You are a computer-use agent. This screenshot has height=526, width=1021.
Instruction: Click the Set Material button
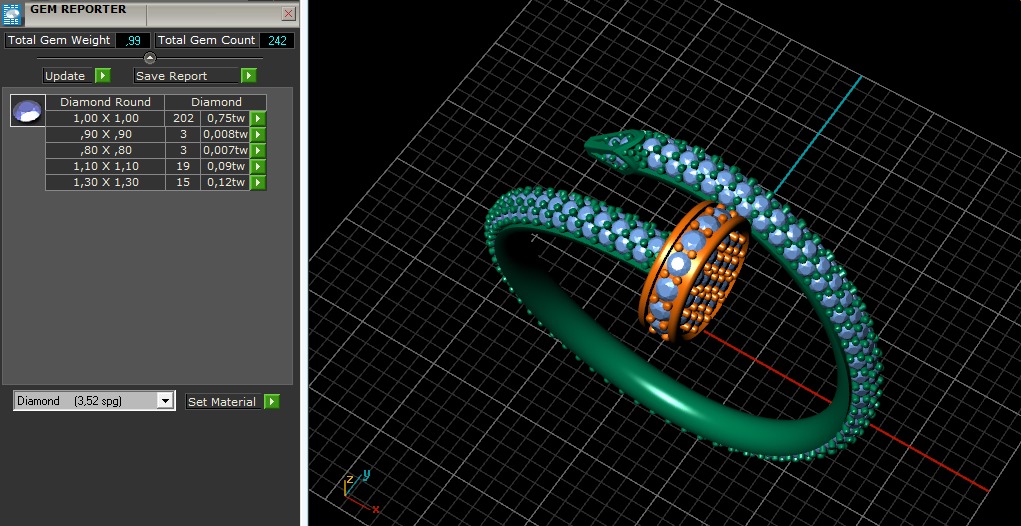225,402
